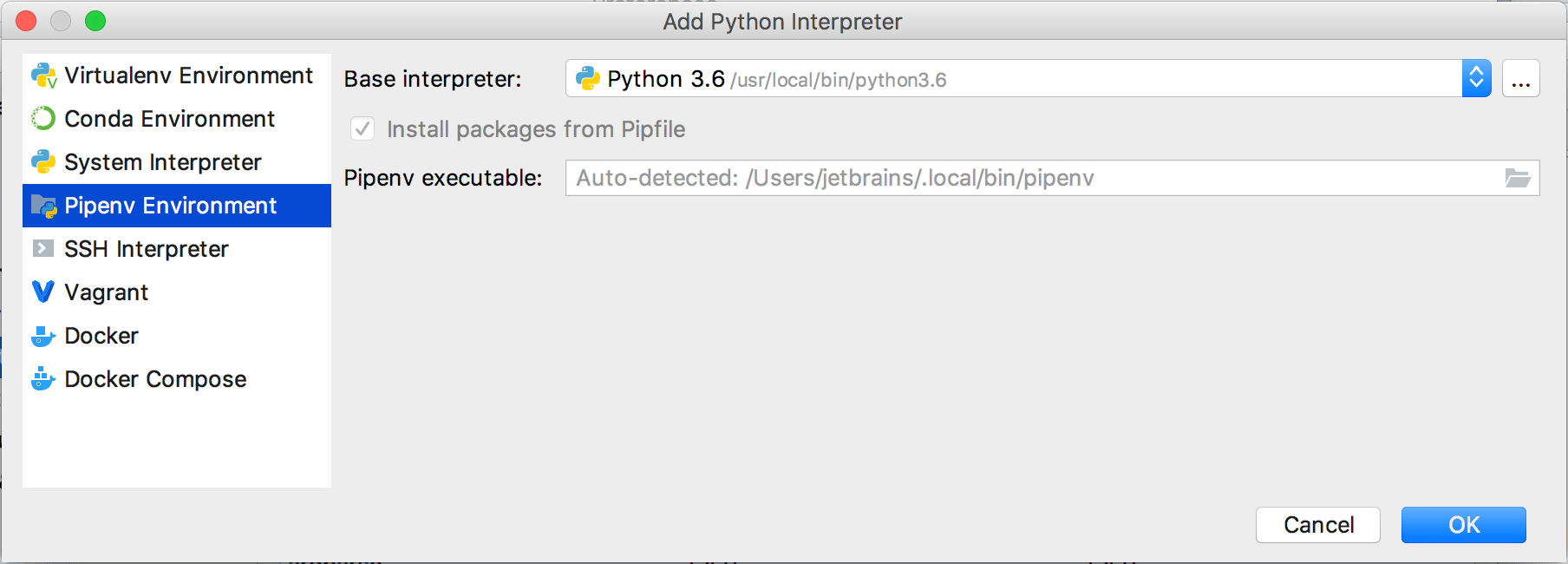Click the Docker Compose icon
Viewport: 1568px width, 564px height.
tap(43, 379)
